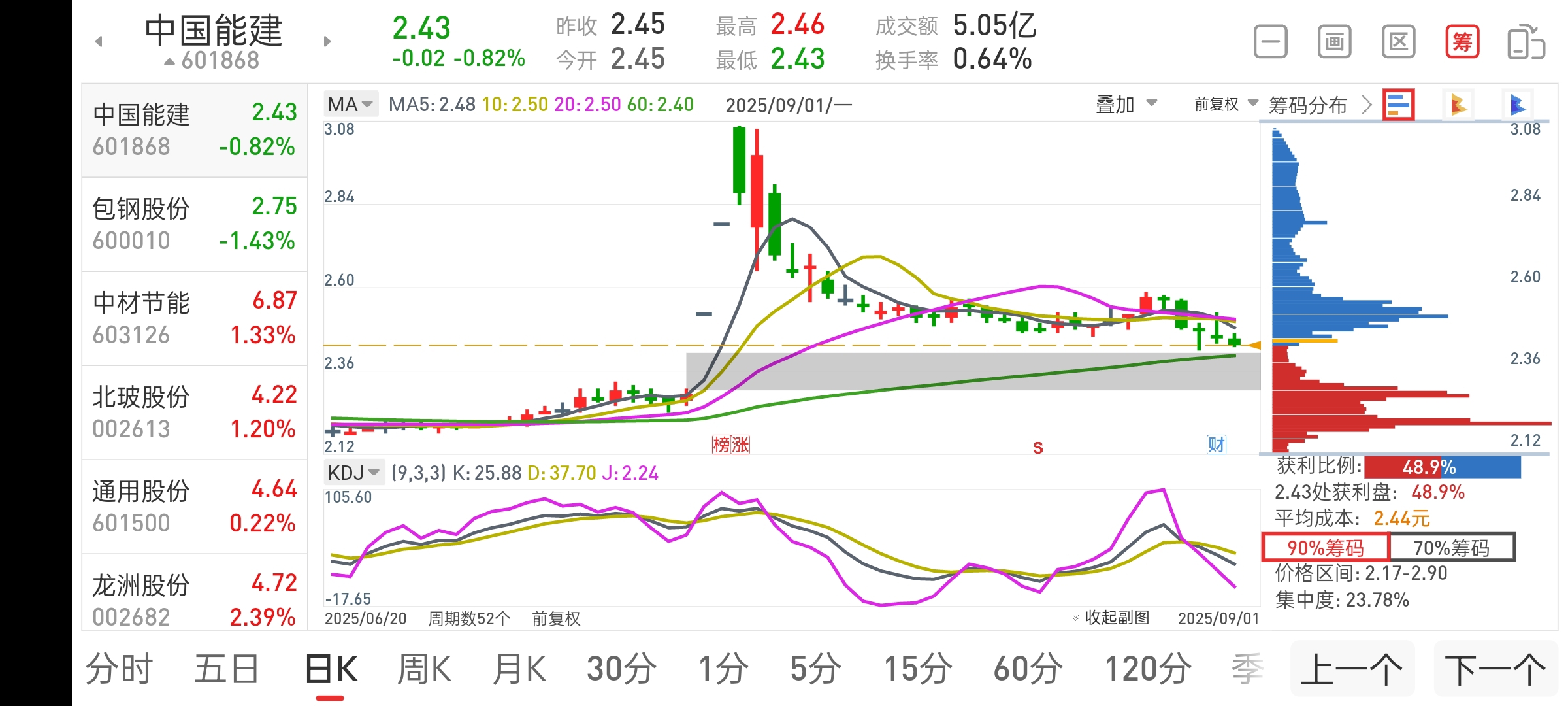The height and width of the screenshot is (706, 1568).
Task: Click the 上一个 button
Action: 1352,669
